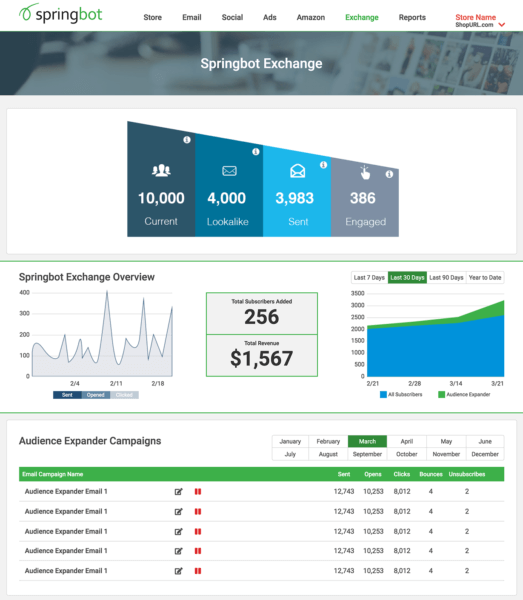Click the Audience Expander green legend swatch
The width and height of the screenshot is (523, 600).
[x=441, y=395]
